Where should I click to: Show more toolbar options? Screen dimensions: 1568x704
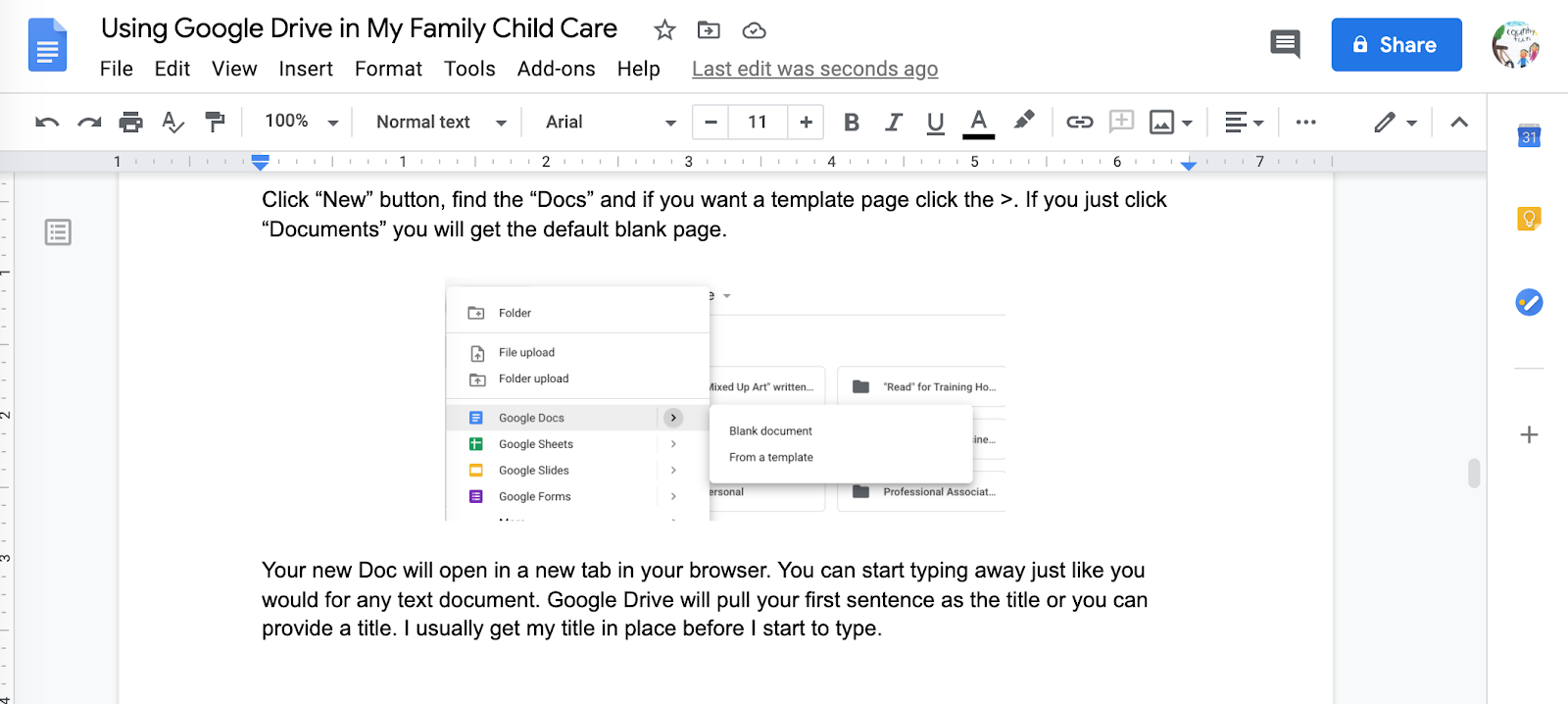(x=1305, y=123)
